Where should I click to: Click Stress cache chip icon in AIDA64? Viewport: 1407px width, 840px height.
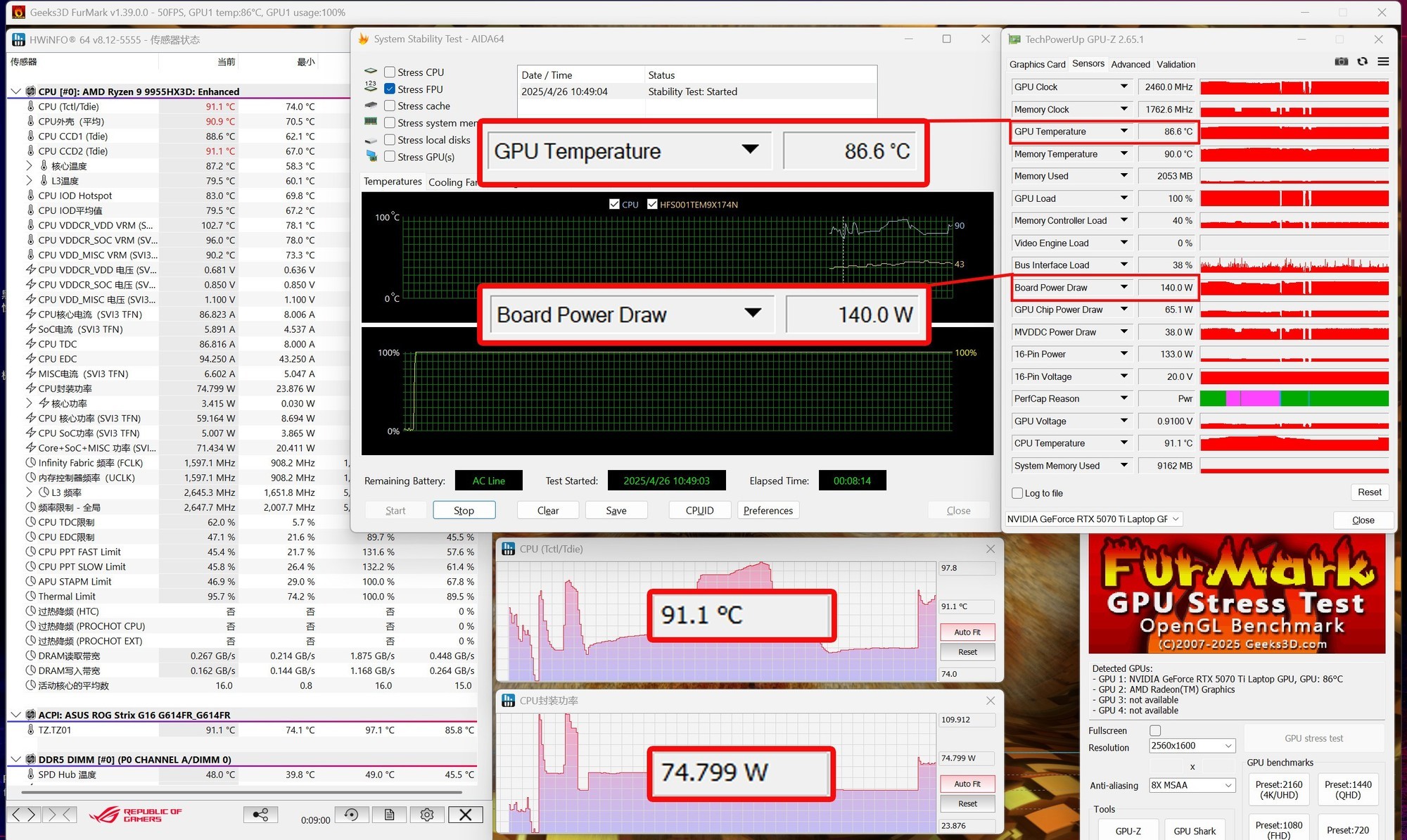tap(371, 106)
